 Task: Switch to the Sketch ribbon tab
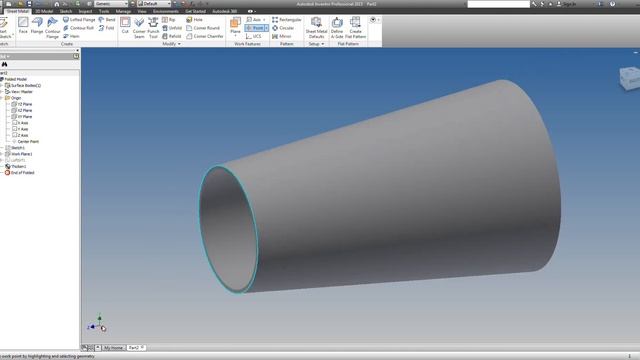66,11
